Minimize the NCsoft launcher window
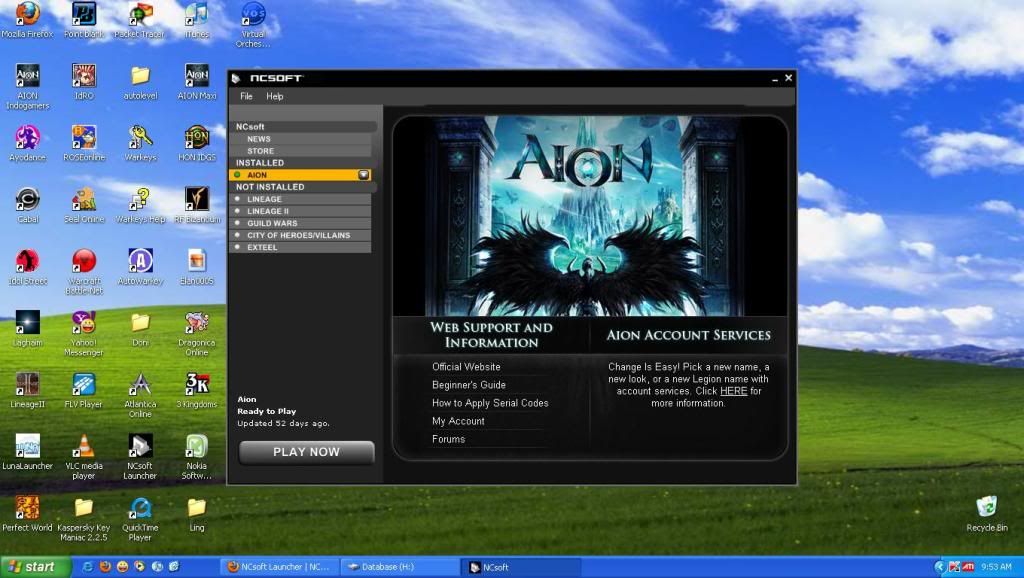This screenshot has height=578, width=1024. pyautogui.click(x=775, y=78)
